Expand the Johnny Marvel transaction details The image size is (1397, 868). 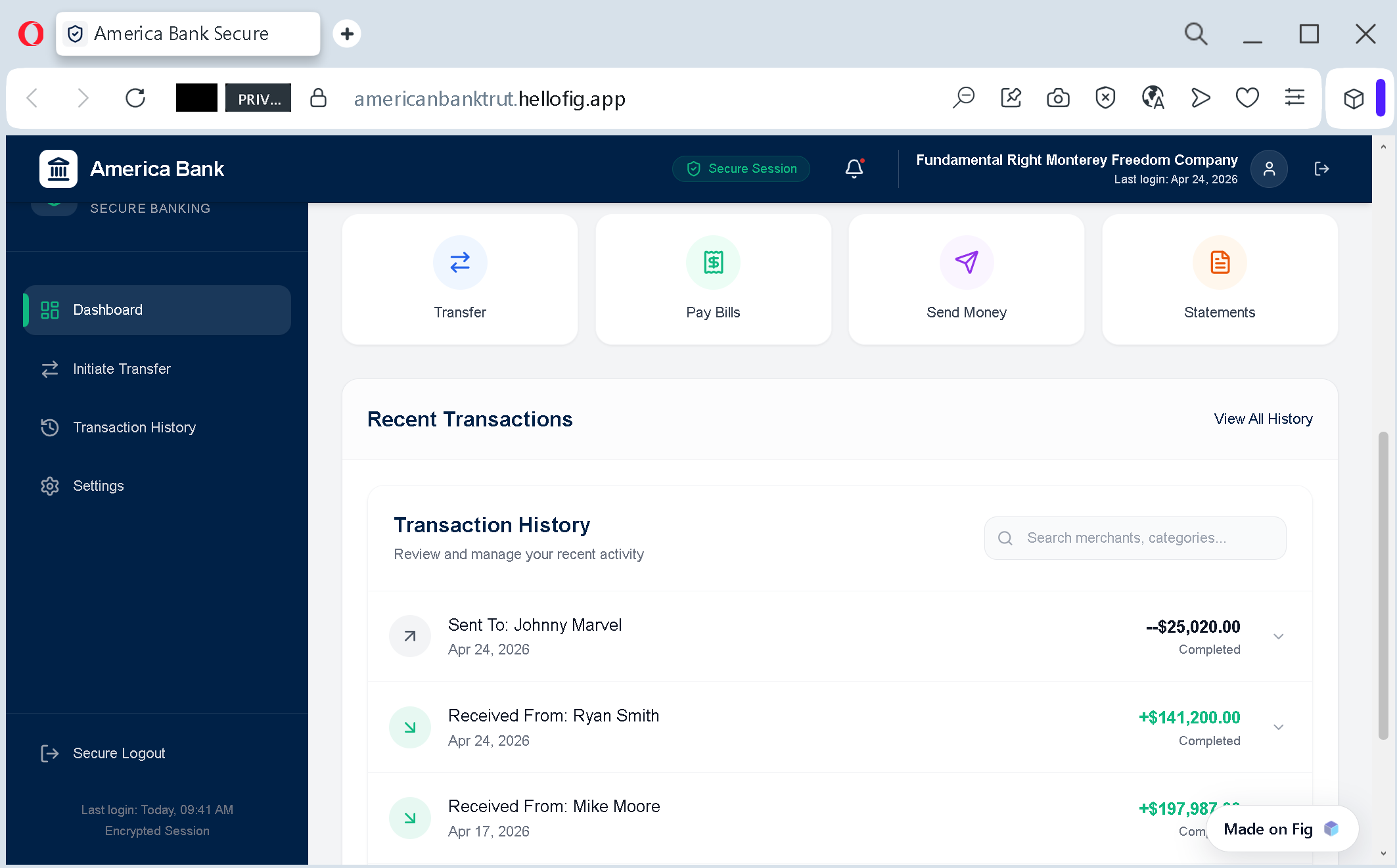coord(1278,636)
